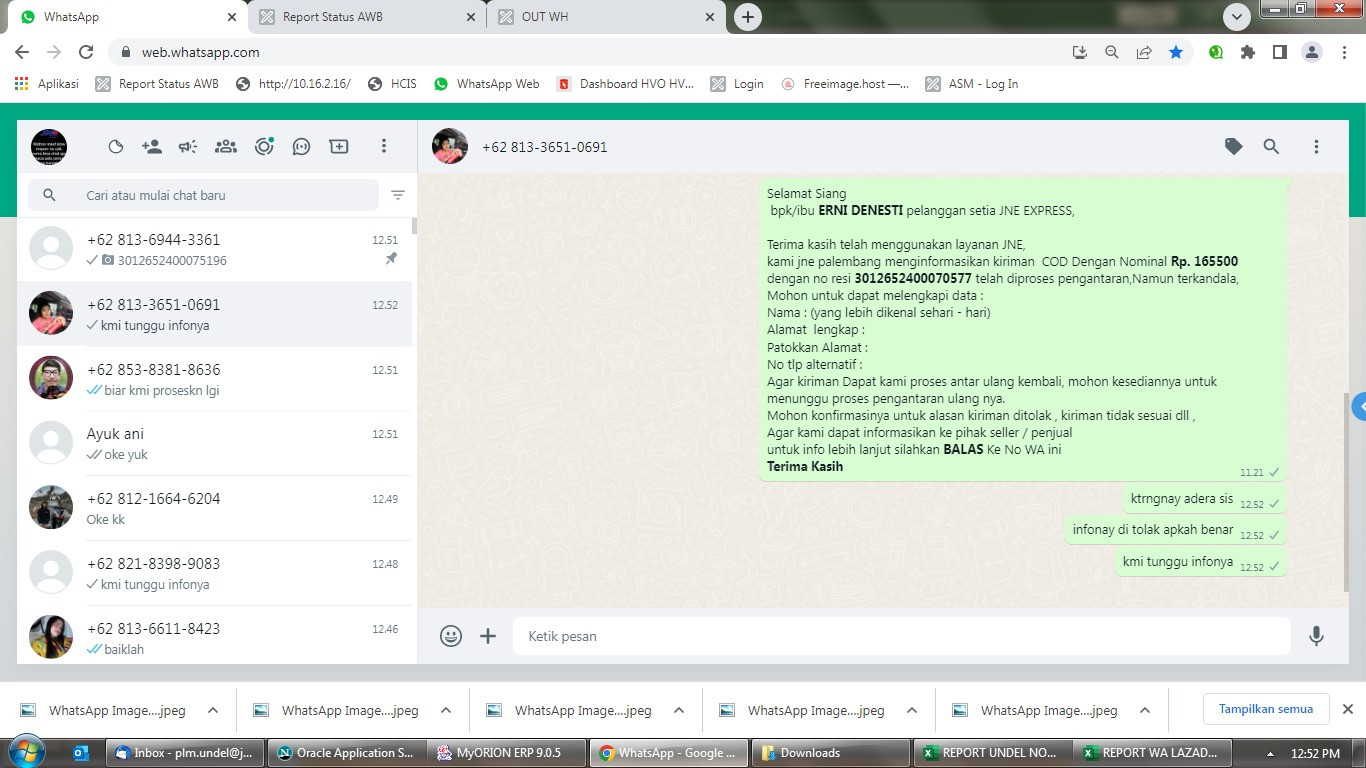
Task: Open chat with +62 813-6611-8423
Action: tap(215, 636)
